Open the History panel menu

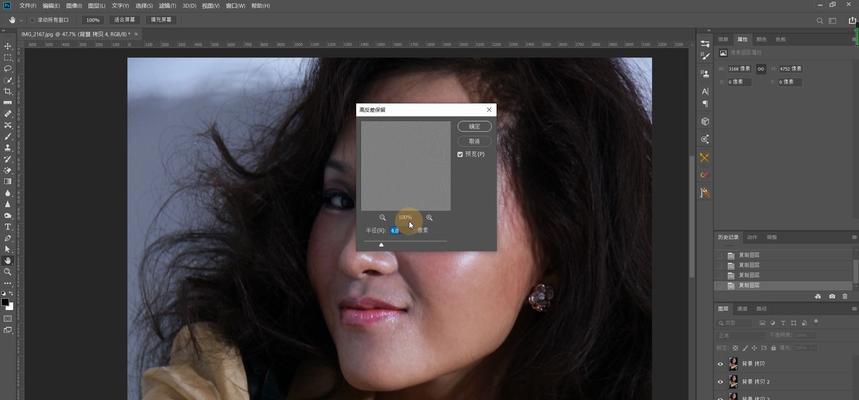click(854, 237)
